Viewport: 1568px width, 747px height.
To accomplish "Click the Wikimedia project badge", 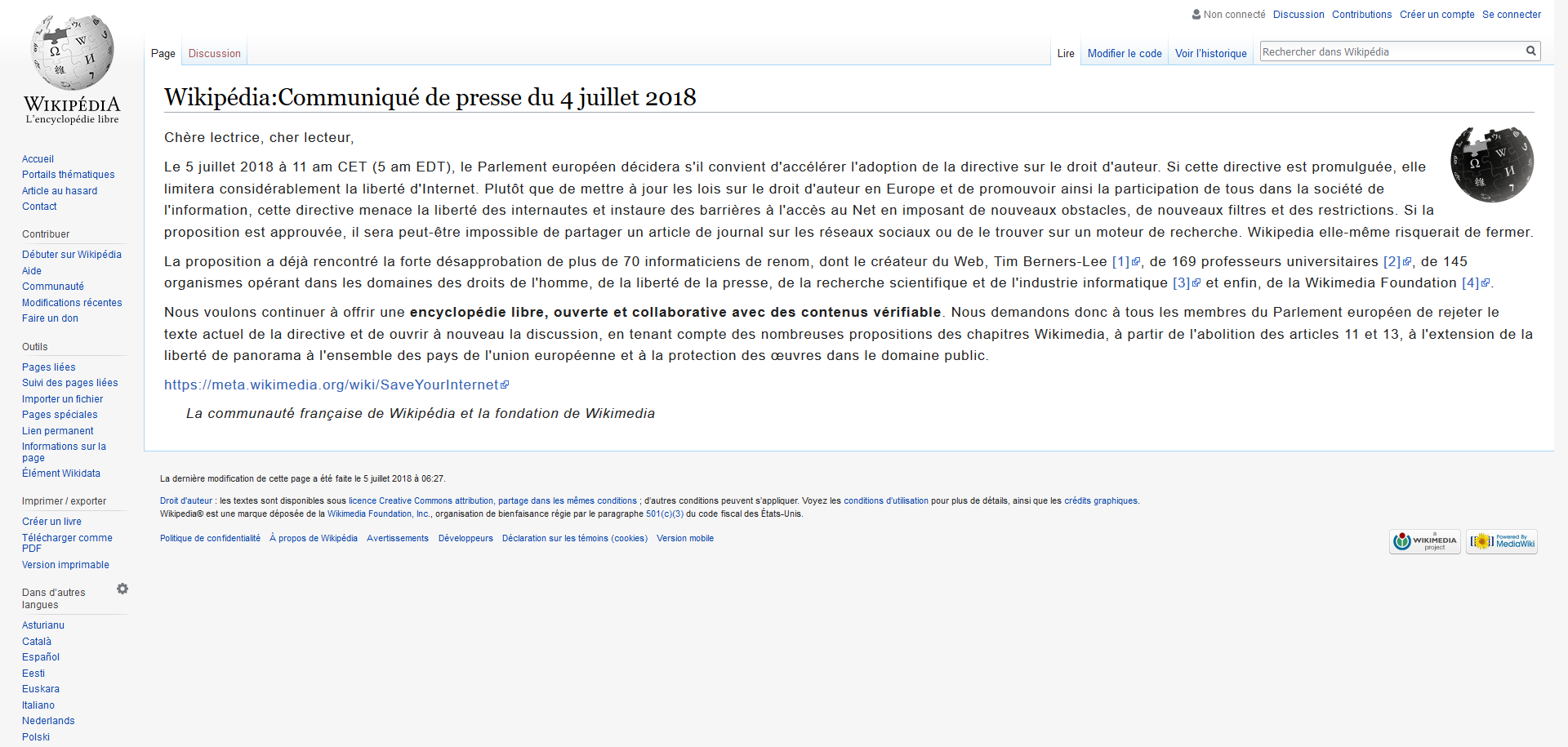I will (x=1425, y=541).
